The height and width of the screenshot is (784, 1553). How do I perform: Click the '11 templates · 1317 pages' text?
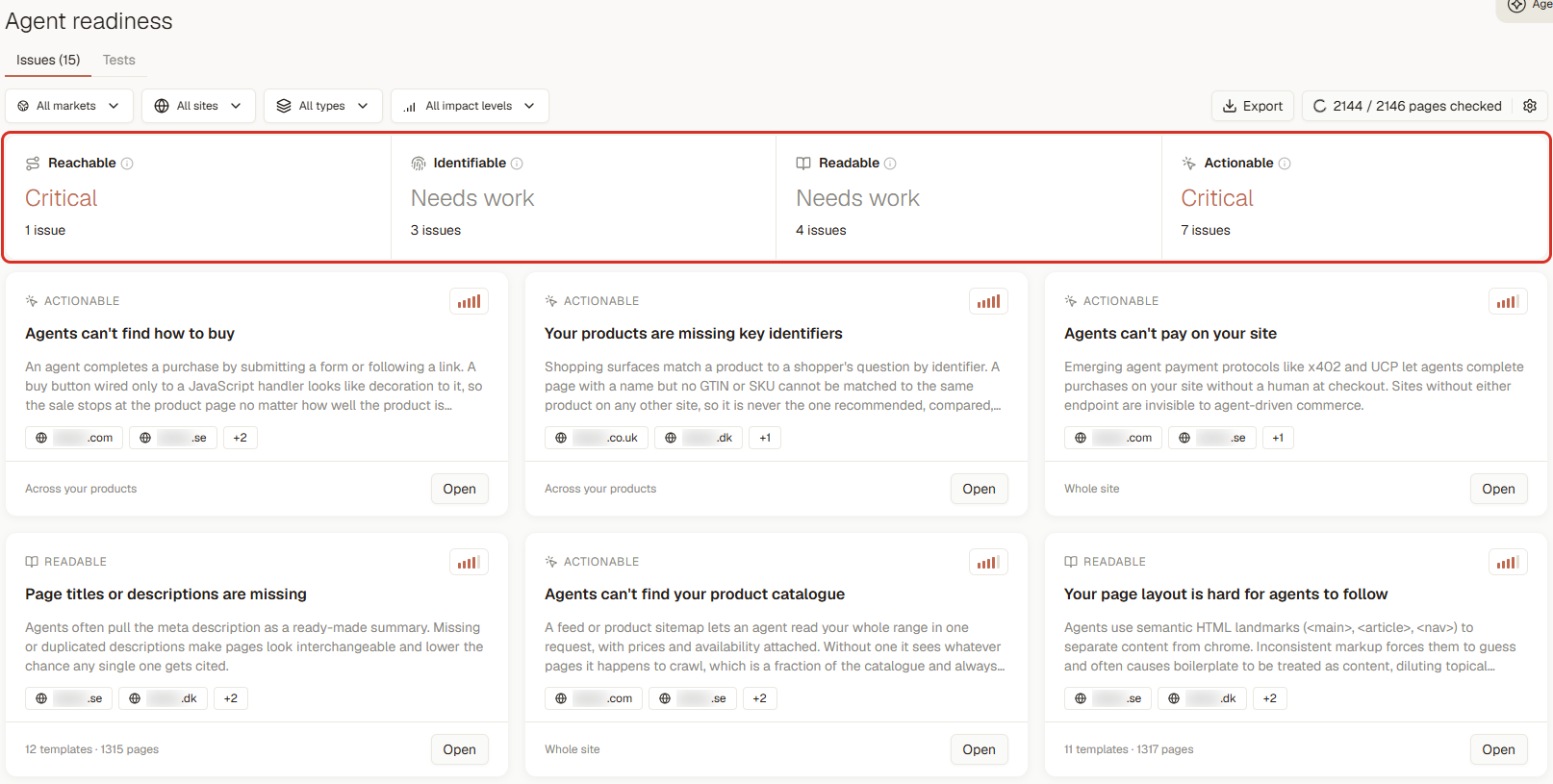click(1129, 749)
